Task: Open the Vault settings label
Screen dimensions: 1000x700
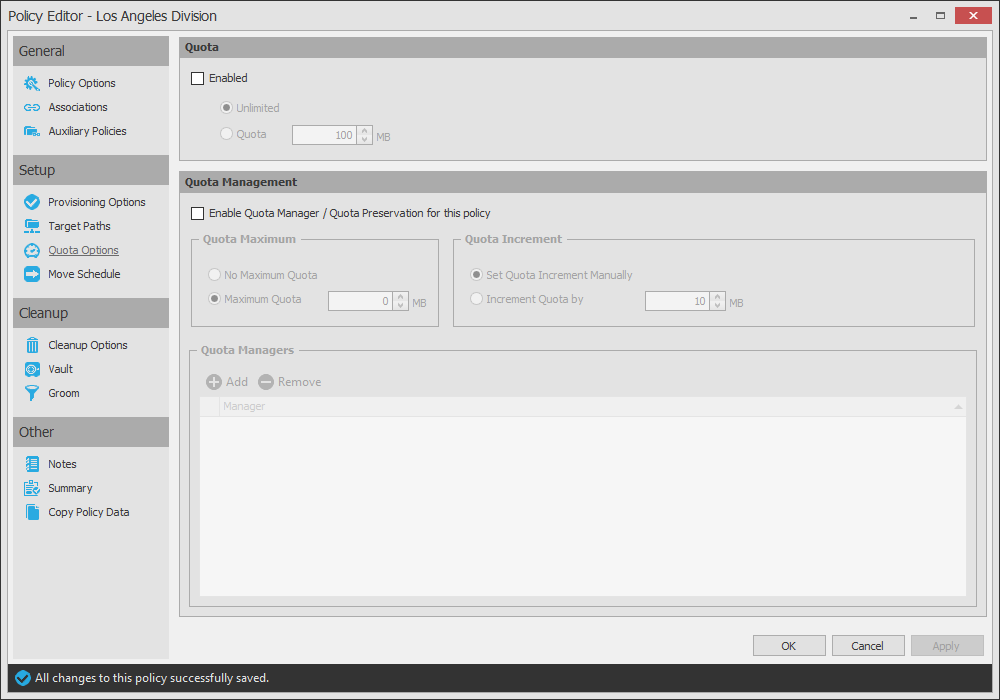Action: point(61,369)
